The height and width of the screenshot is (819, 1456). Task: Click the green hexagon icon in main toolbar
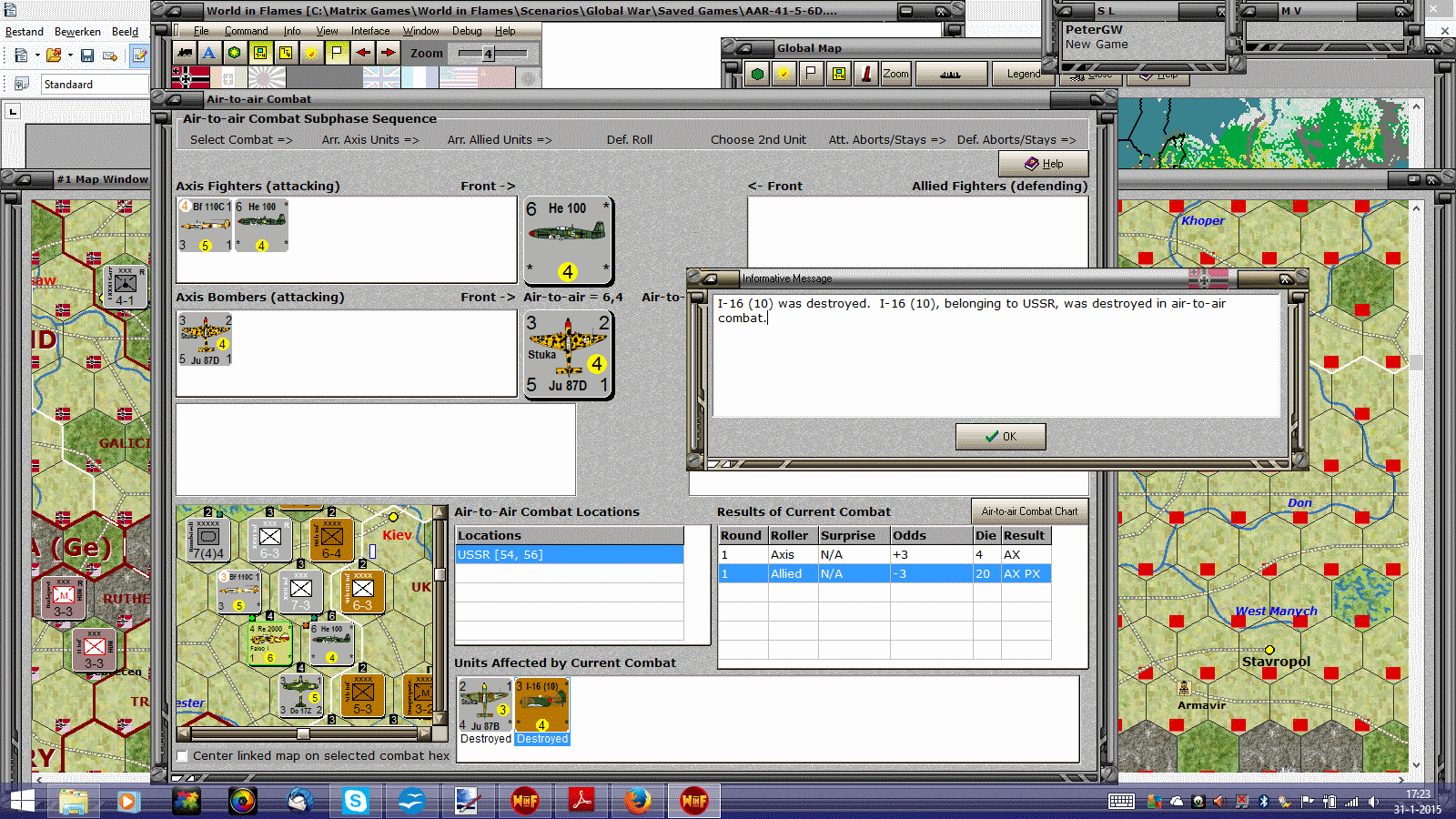[x=235, y=53]
